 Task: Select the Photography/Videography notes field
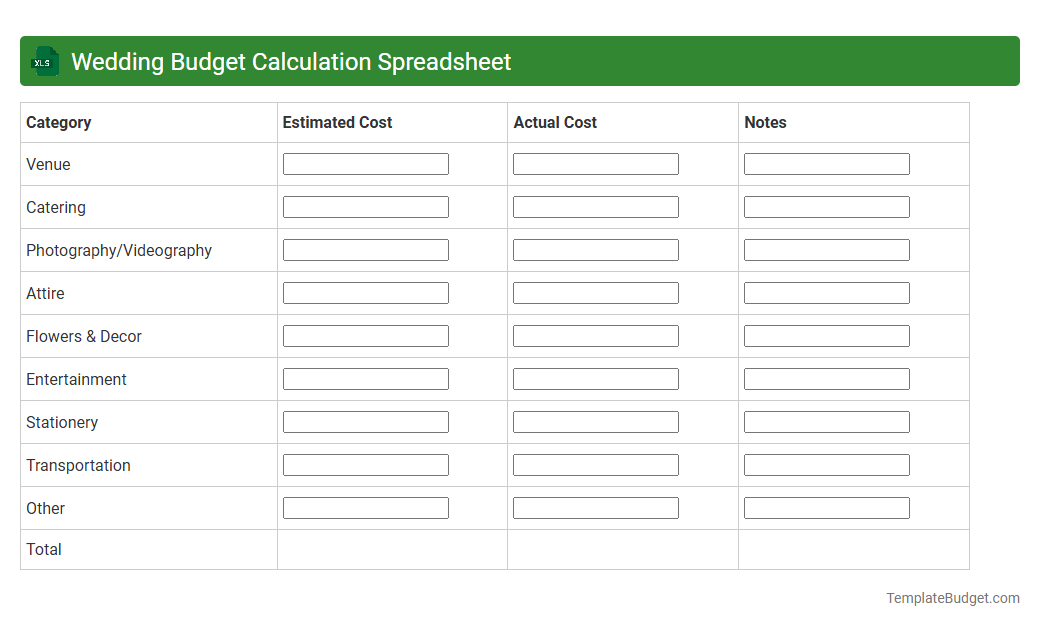pos(826,249)
